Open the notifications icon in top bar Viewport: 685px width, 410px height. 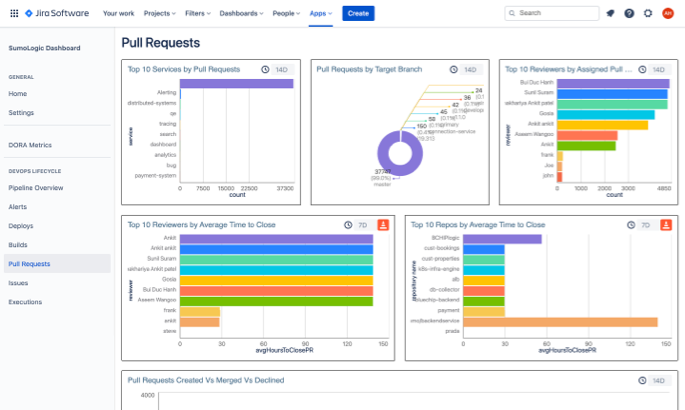[x=610, y=13]
